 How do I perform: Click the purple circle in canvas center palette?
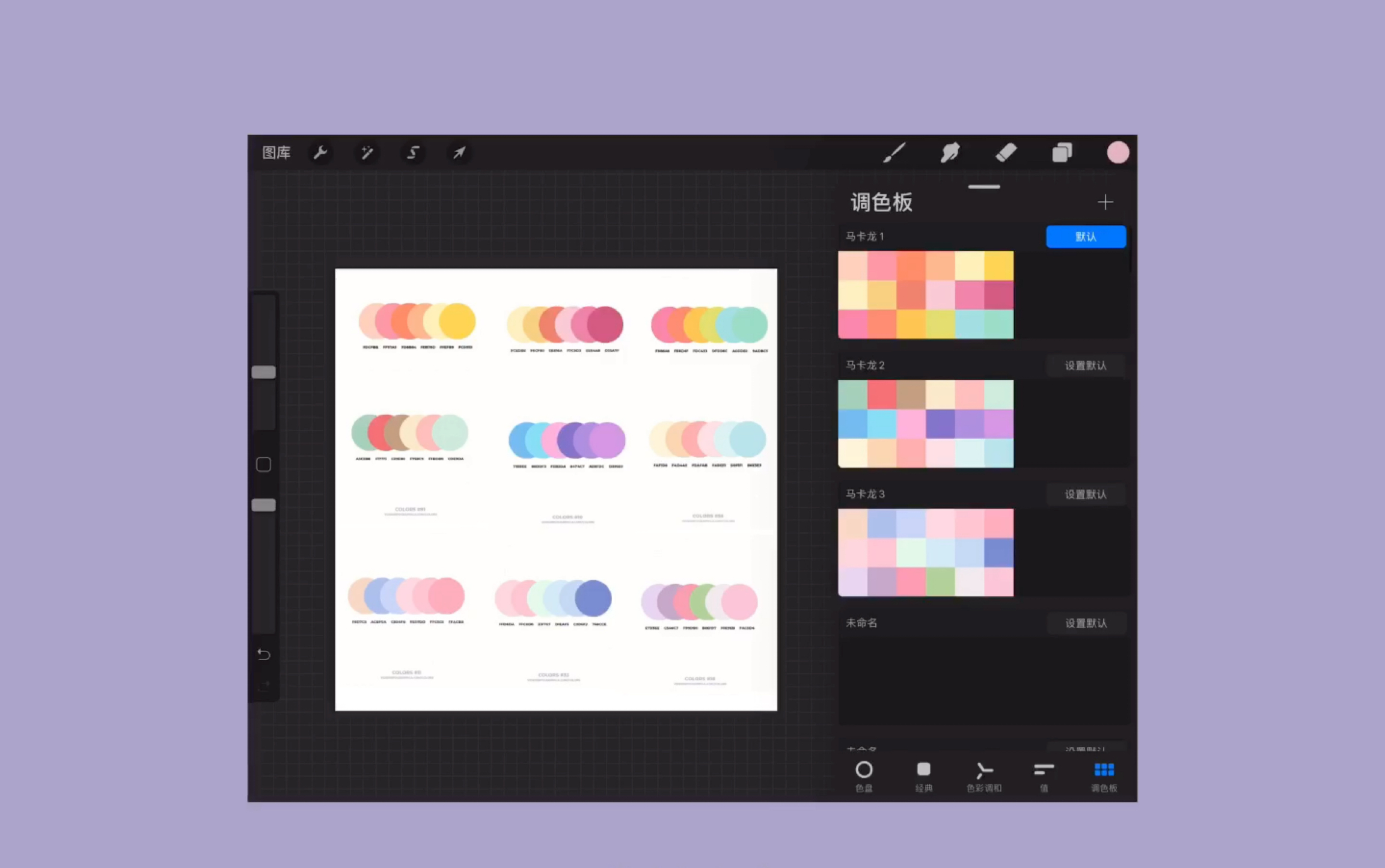pyautogui.click(x=607, y=441)
